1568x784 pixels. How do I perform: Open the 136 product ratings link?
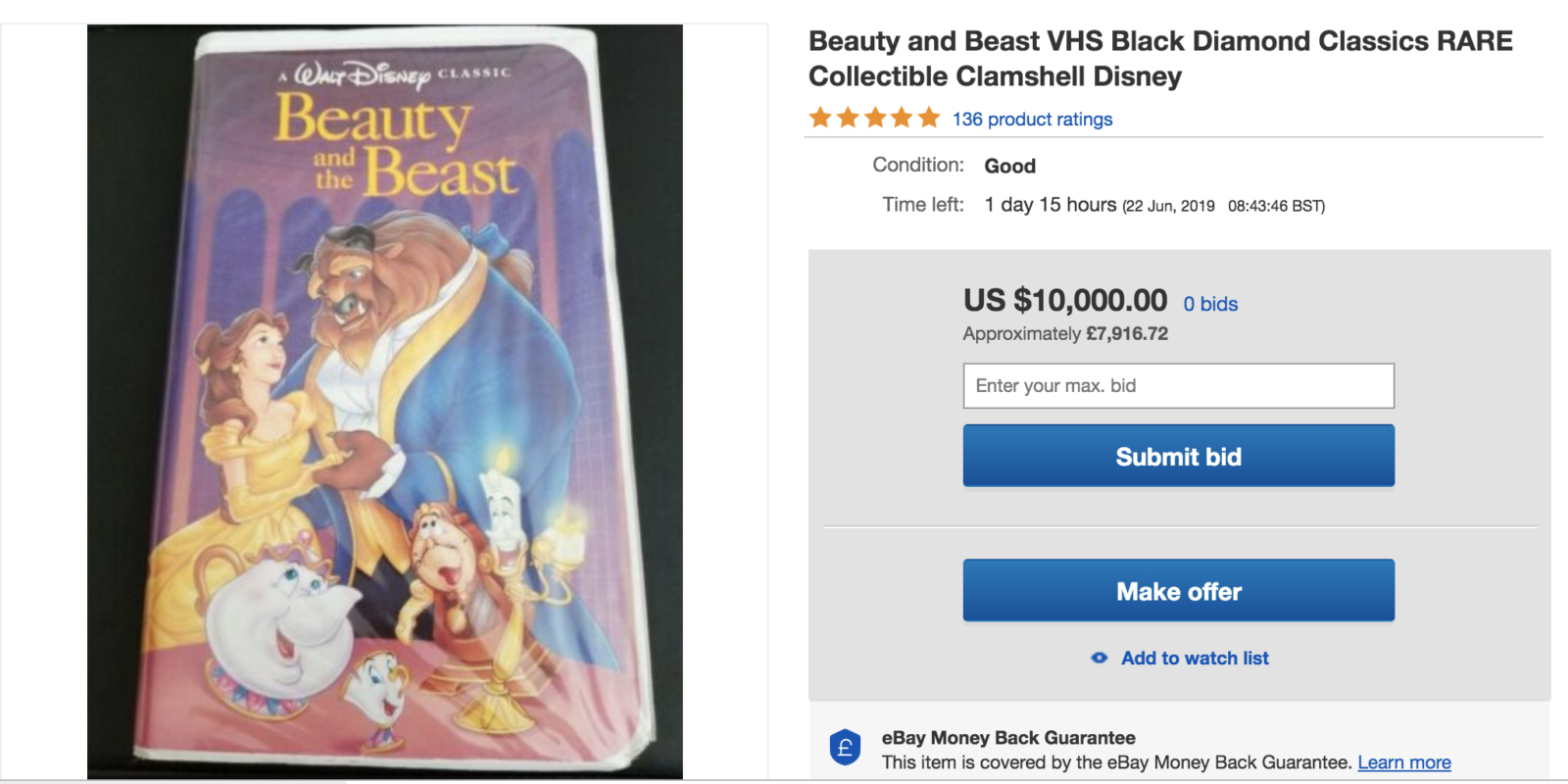pyautogui.click(x=1032, y=120)
